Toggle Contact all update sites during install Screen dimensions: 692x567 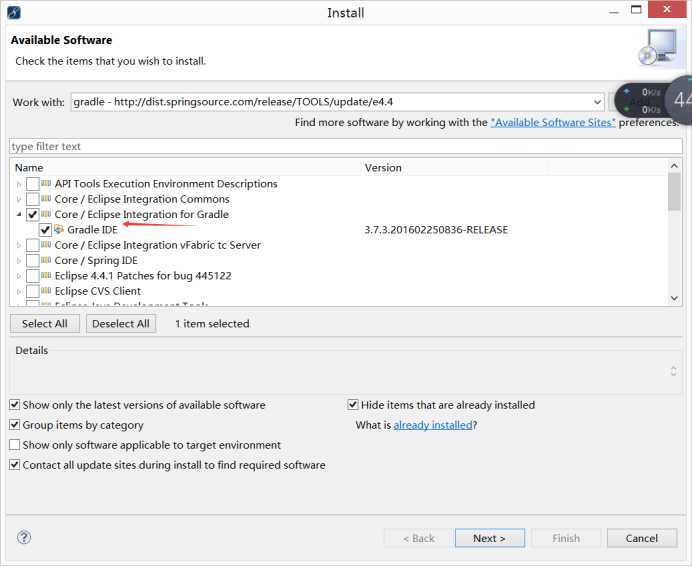point(15,465)
